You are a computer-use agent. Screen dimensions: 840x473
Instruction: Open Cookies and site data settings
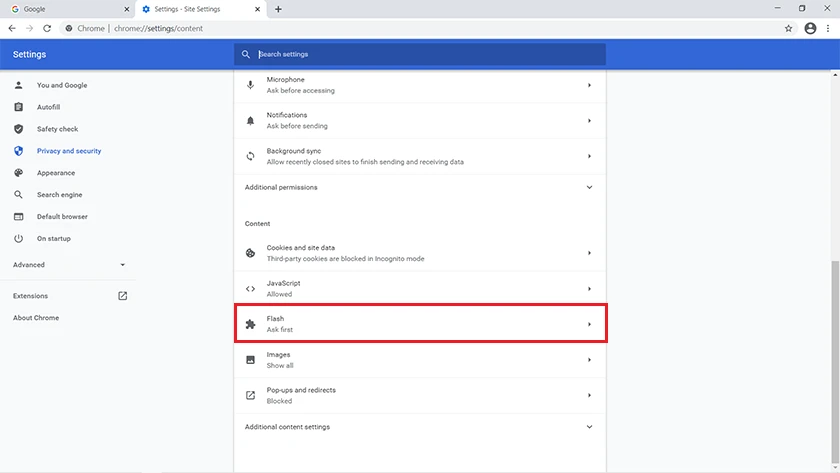point(420,253)
